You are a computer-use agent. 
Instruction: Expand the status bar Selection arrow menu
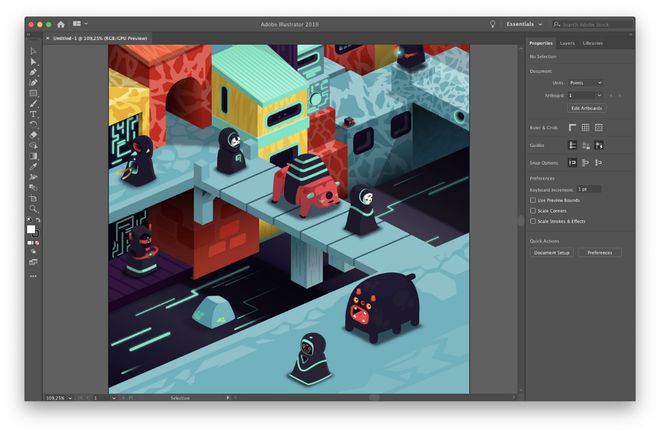point(228,398)
